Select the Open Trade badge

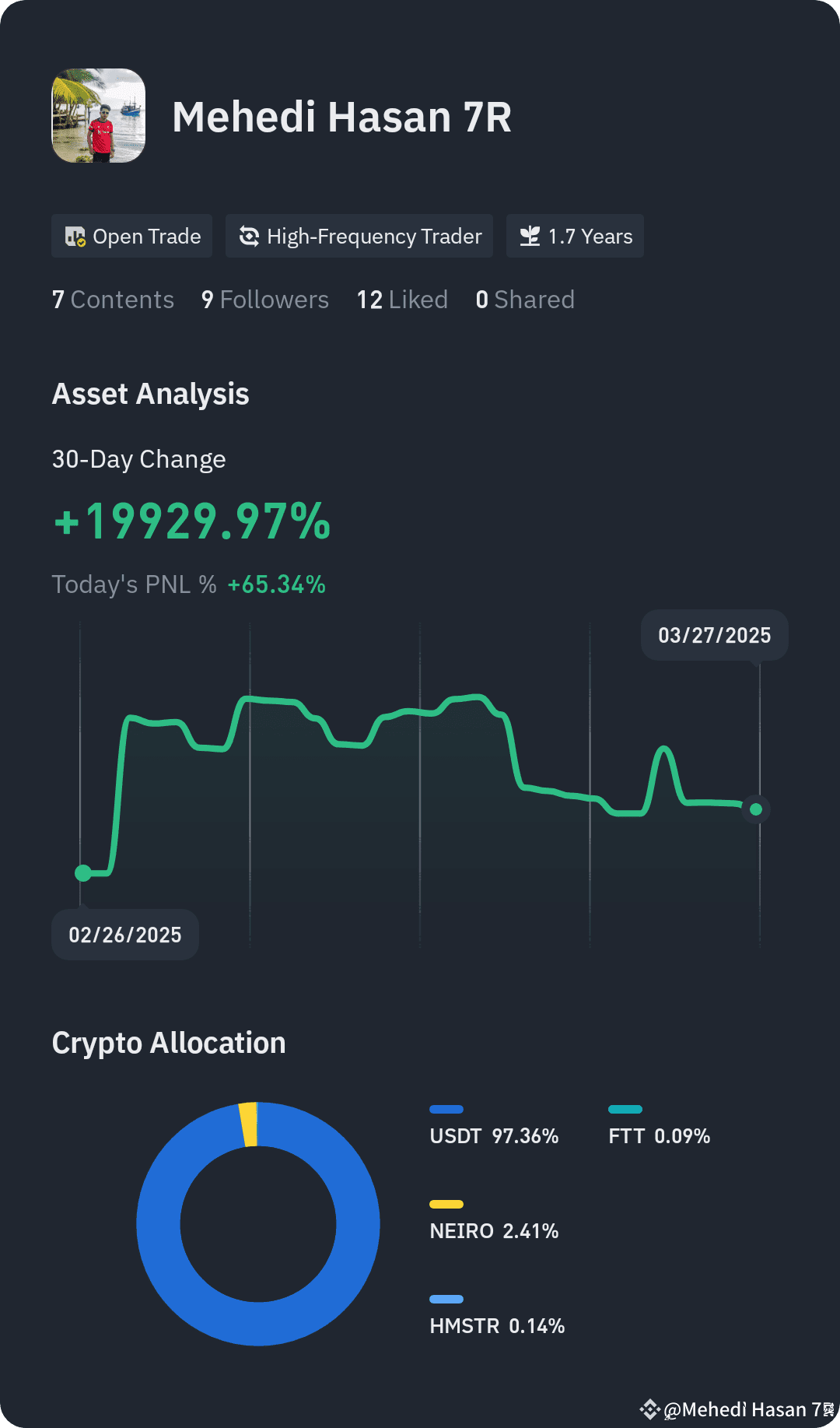(132, 236)
